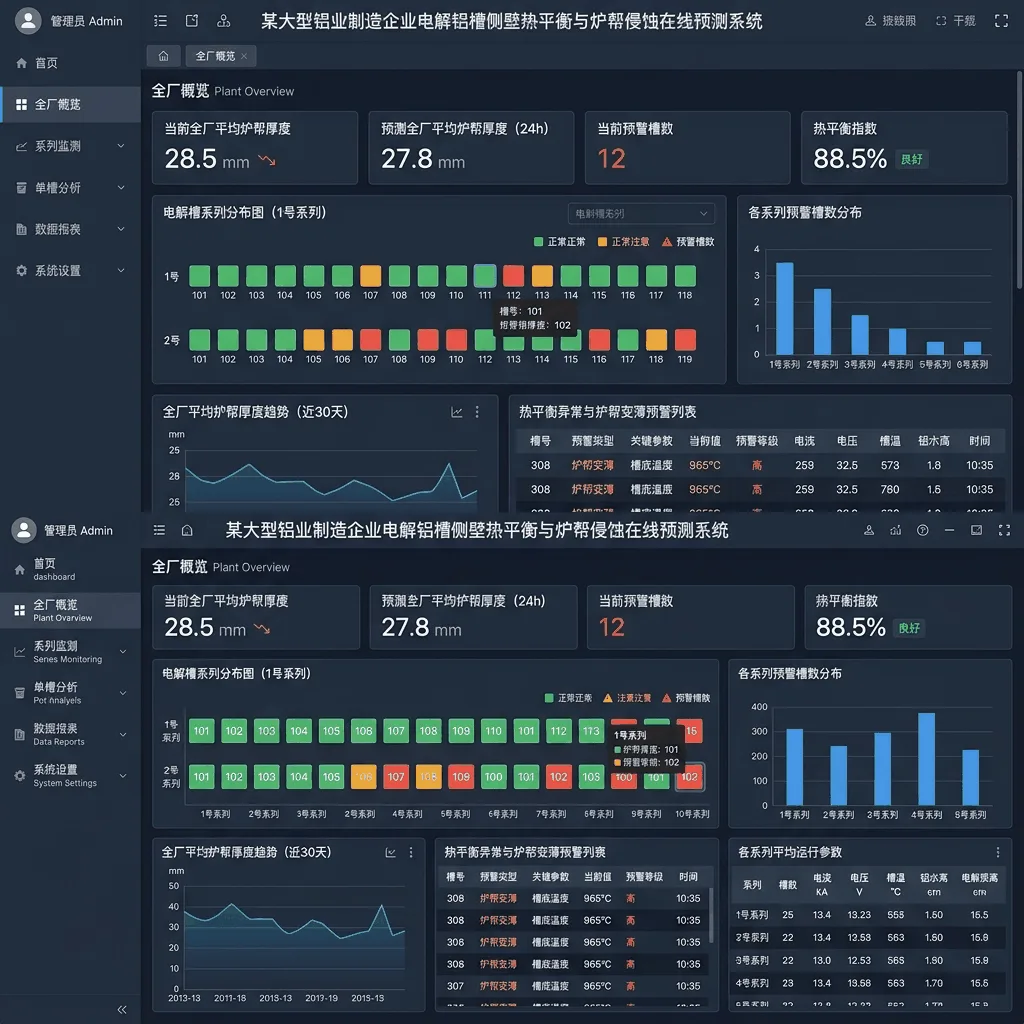Open the home icon tab in top window
1024x1024 pixels.
(x=164, y=56)
